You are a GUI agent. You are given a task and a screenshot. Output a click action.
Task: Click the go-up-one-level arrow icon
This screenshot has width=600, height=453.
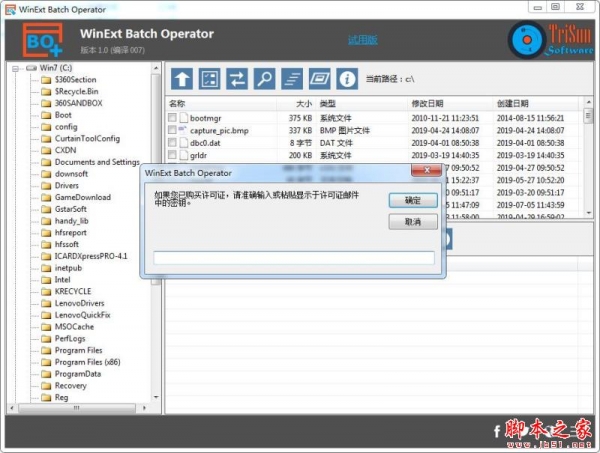[182, 79]
